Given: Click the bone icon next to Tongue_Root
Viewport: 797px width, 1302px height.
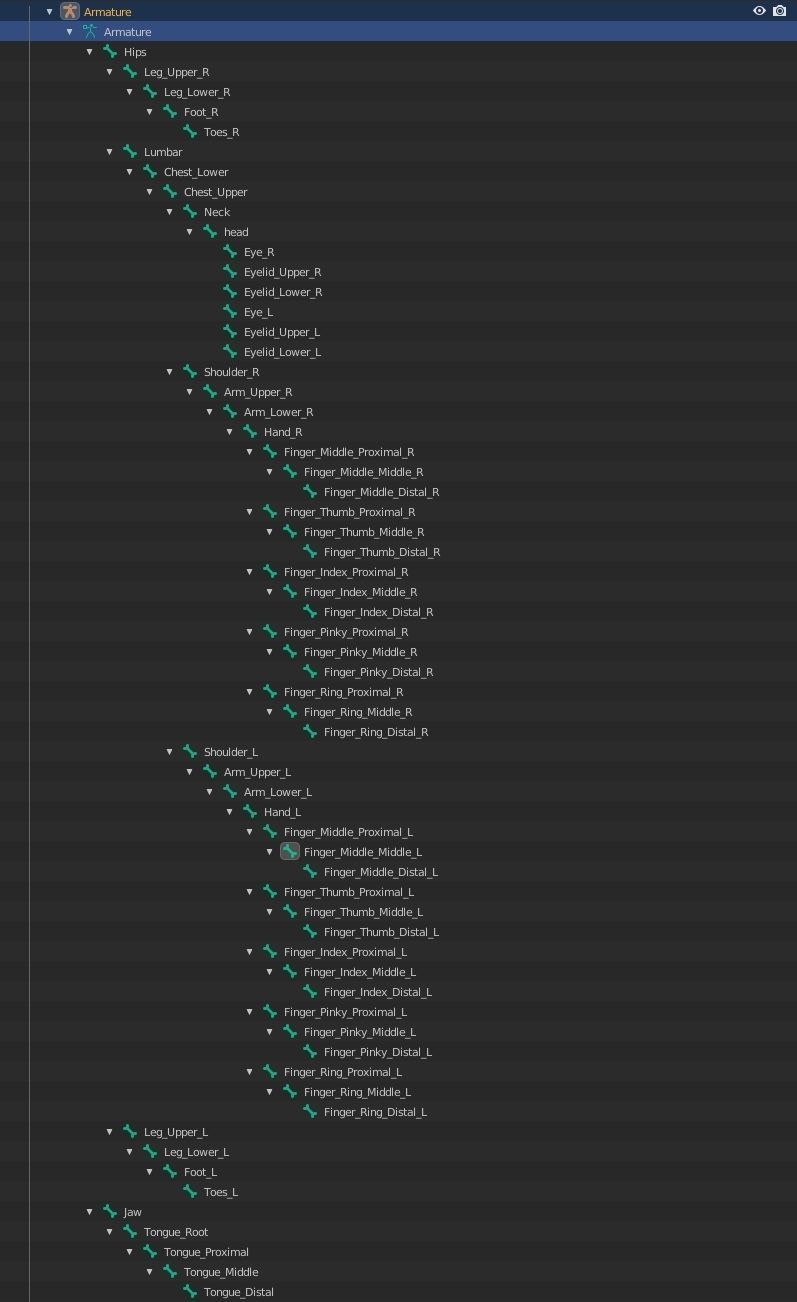Looking at the screenshot, I should coord(130,1232).
